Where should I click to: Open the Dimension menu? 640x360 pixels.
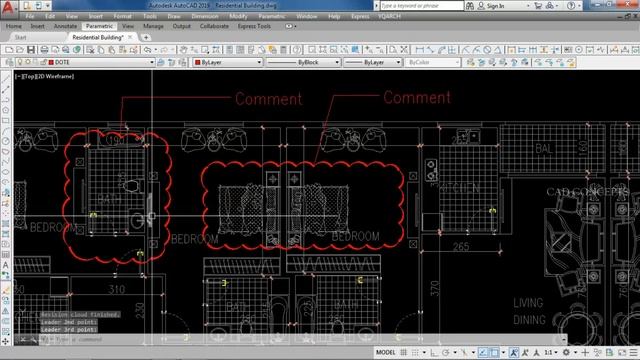point(205,16)
